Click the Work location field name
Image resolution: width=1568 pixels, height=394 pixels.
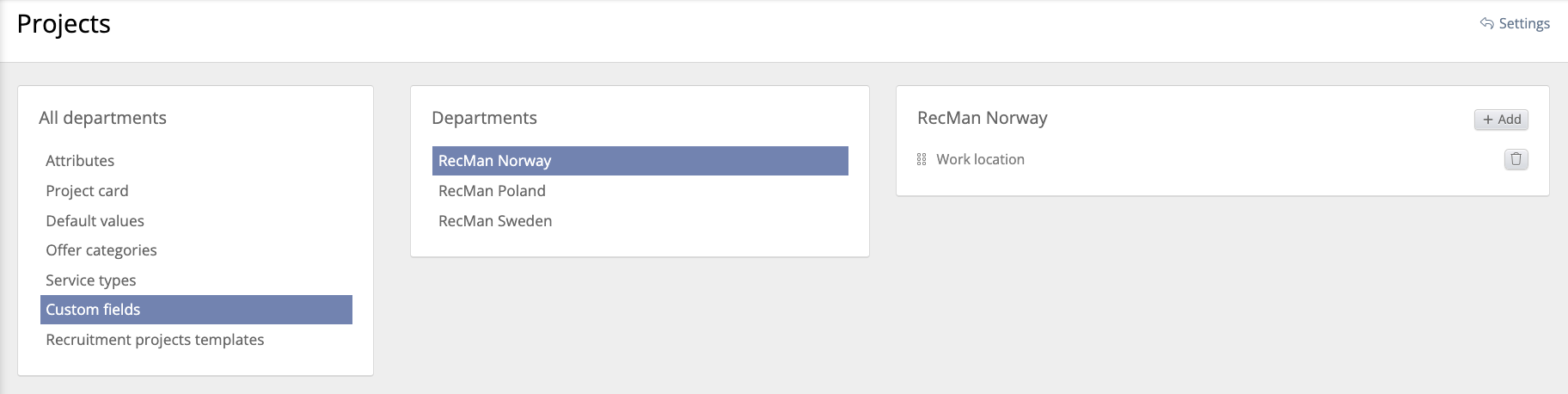(980, 159)
